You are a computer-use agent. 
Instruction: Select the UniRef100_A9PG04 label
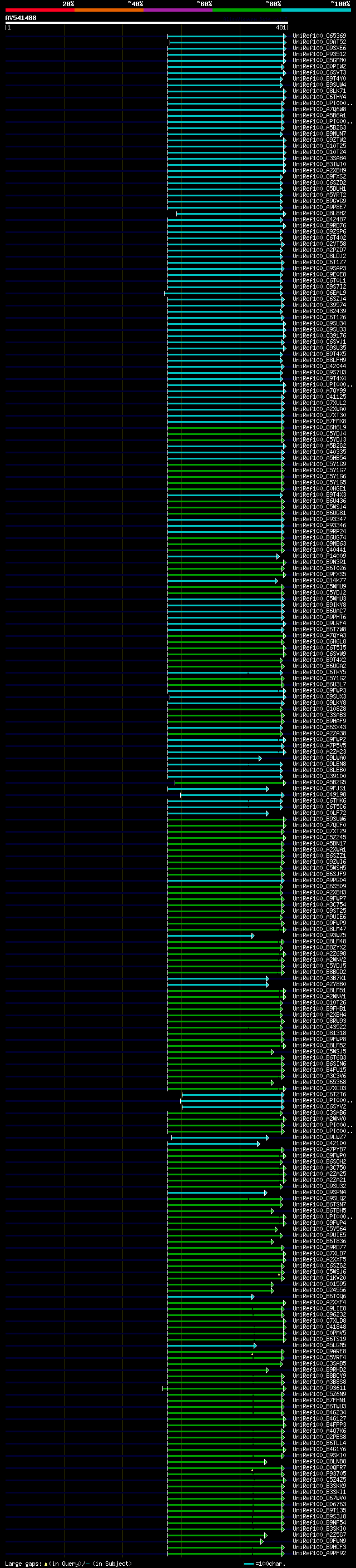click(x=319, y=880)
